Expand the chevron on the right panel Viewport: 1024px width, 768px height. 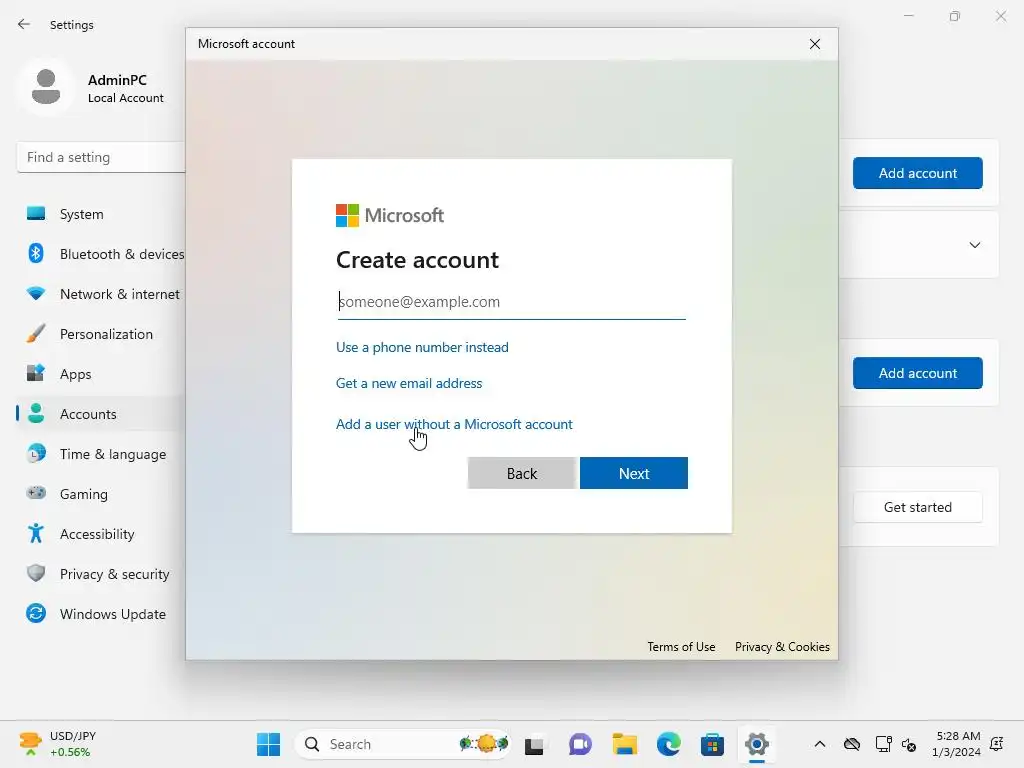coord(974,245)
